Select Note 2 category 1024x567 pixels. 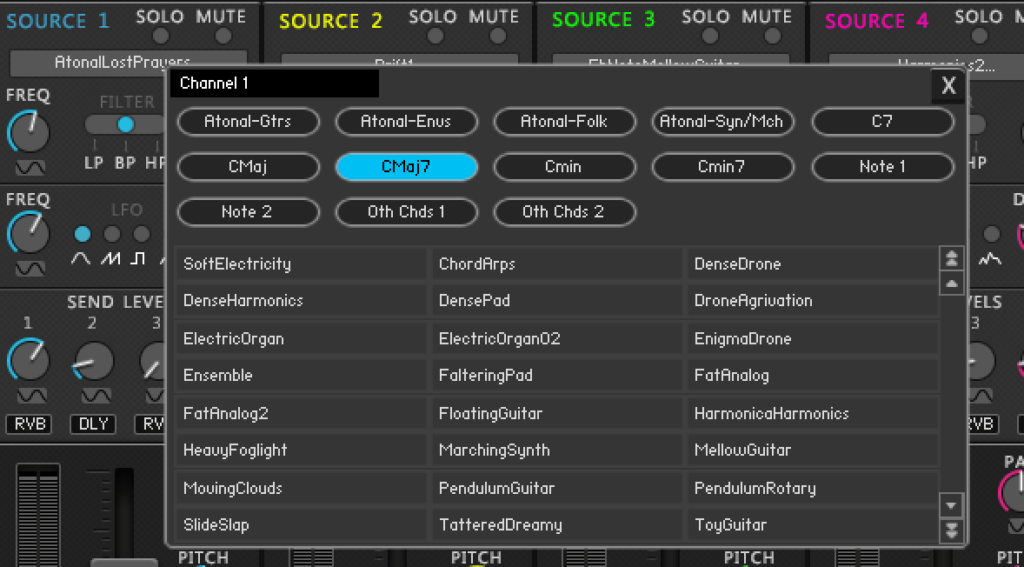point(248,212)
